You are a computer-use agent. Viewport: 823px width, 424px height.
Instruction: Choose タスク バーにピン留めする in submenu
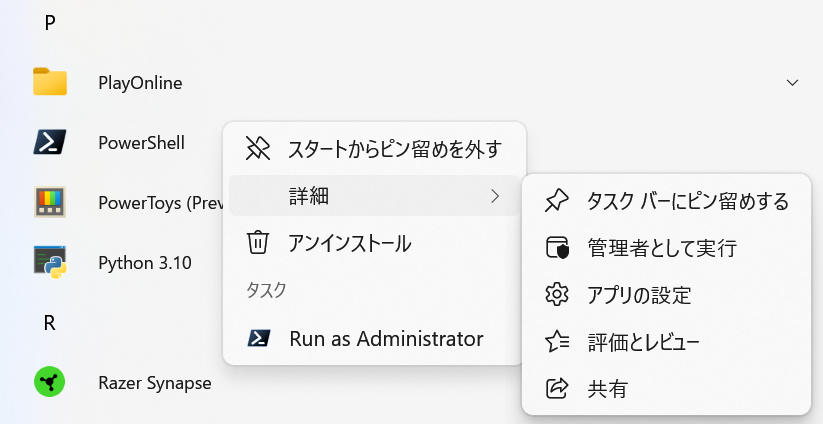click(666, 201)
